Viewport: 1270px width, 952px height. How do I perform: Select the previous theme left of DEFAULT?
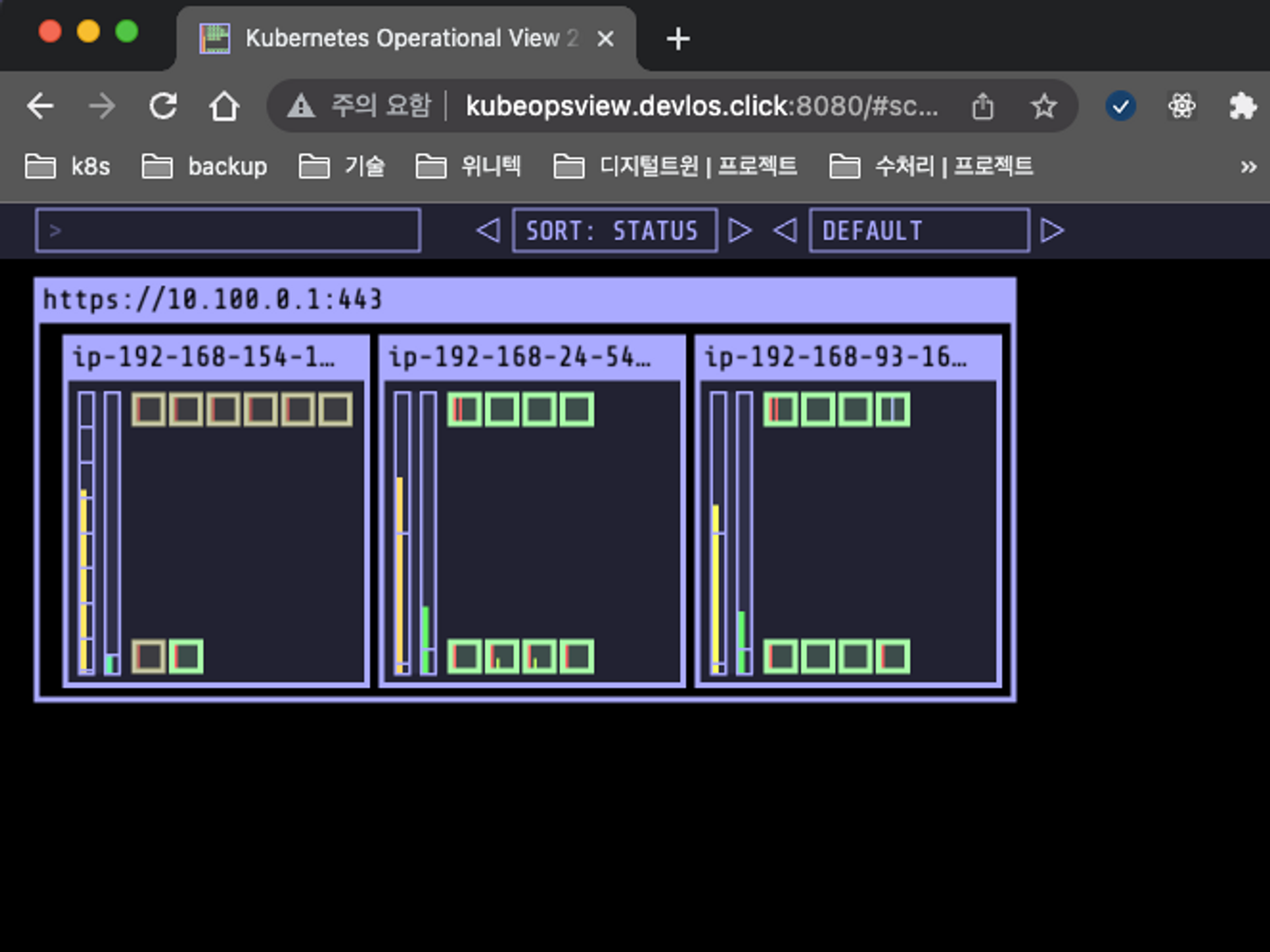(785, 230)
